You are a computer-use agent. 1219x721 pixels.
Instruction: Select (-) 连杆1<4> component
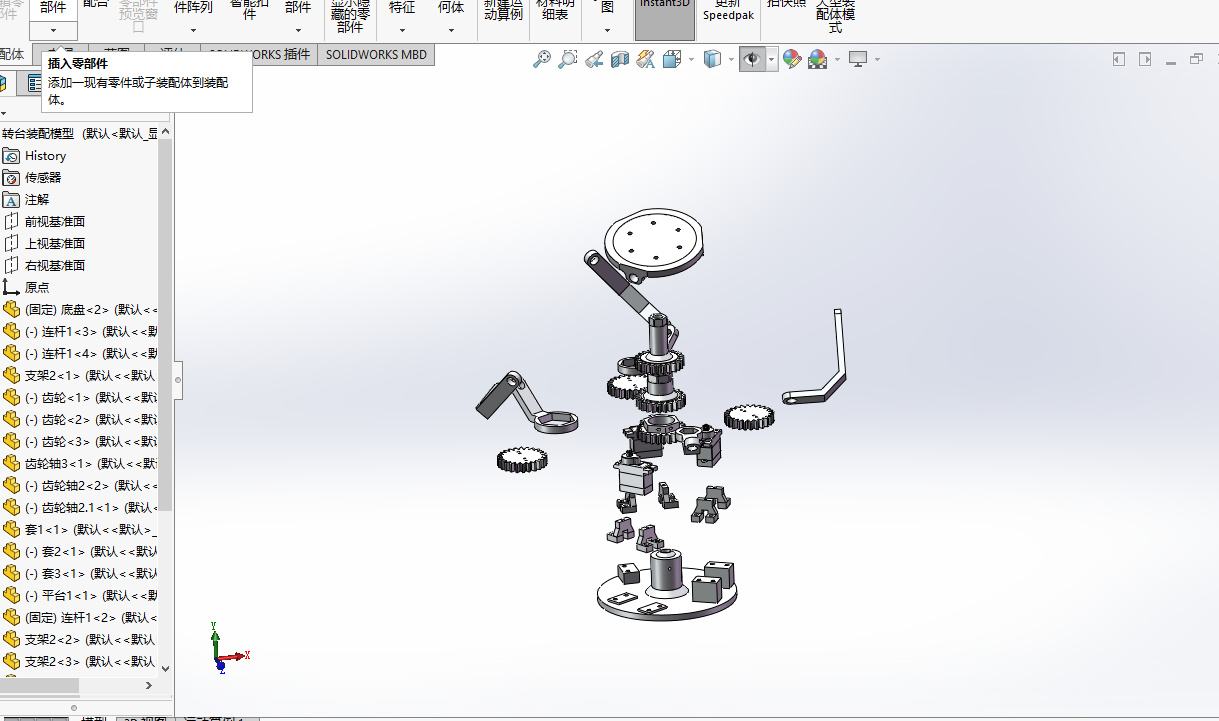[78, 354]
